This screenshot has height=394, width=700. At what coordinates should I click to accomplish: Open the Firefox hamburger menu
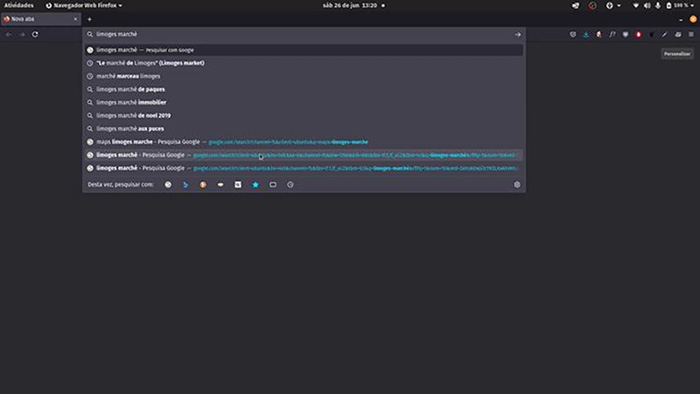(691, 34)
